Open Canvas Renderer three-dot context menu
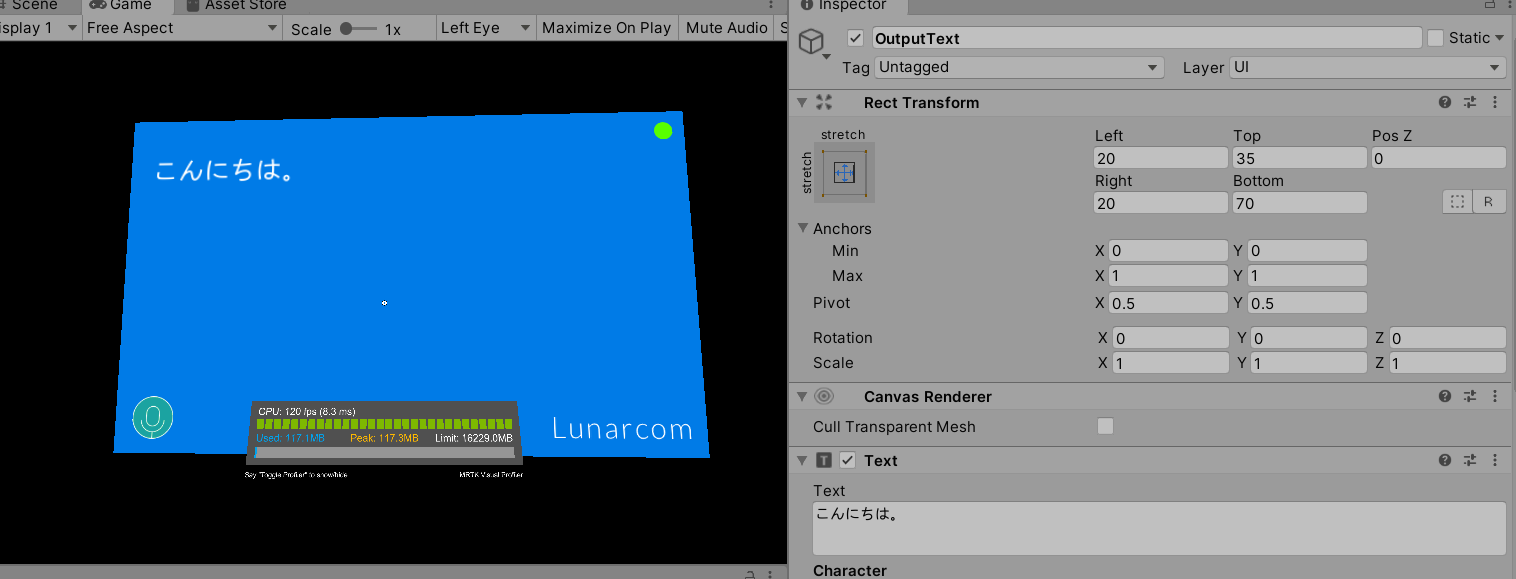 click(x=1495, y=396)
